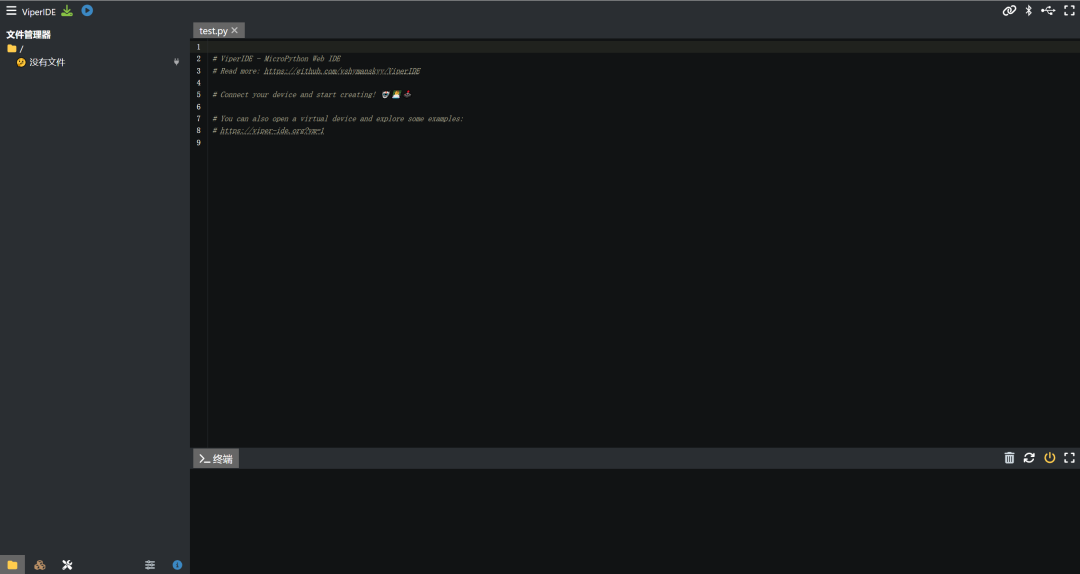Click the yellow power button in terminal

click(x=1049, y=458)
